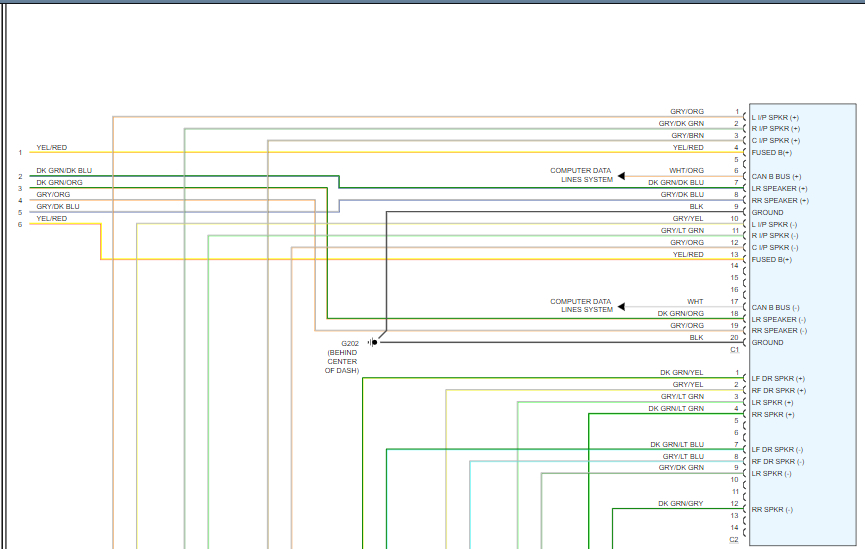Select the L I/P SPKR (+) terminal
The height and width of the screenshot is (549, 865).
pyautogui.click(x=775, y=117)
